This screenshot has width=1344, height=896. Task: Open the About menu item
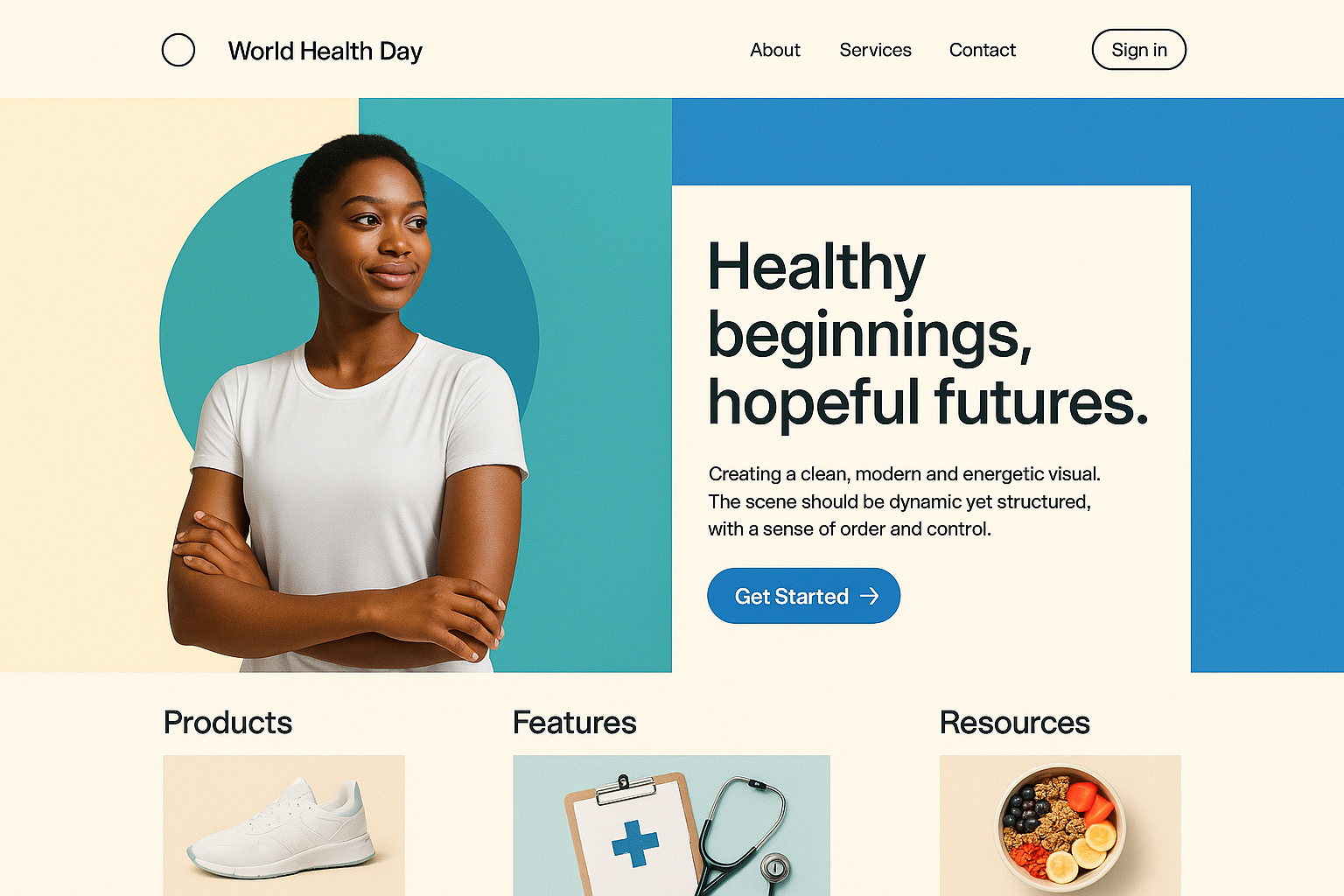(775, 50)
